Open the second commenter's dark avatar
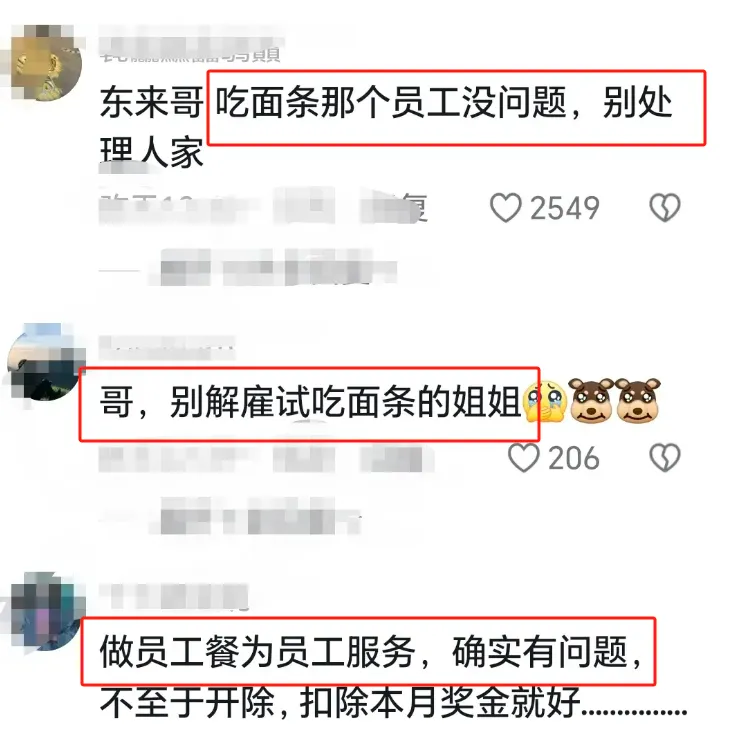Image resolution: width=731 pixels, height=736 pixels. coord(46,361)
